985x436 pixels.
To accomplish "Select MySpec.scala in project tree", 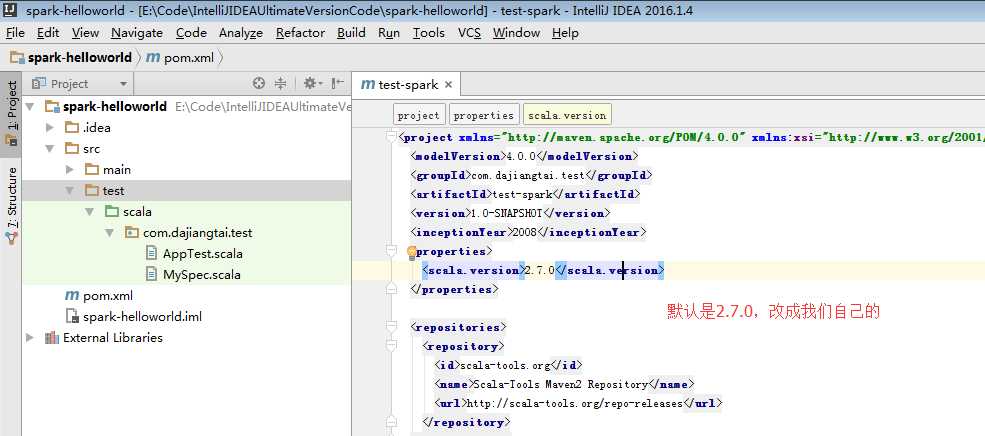I will coord(202,275).
